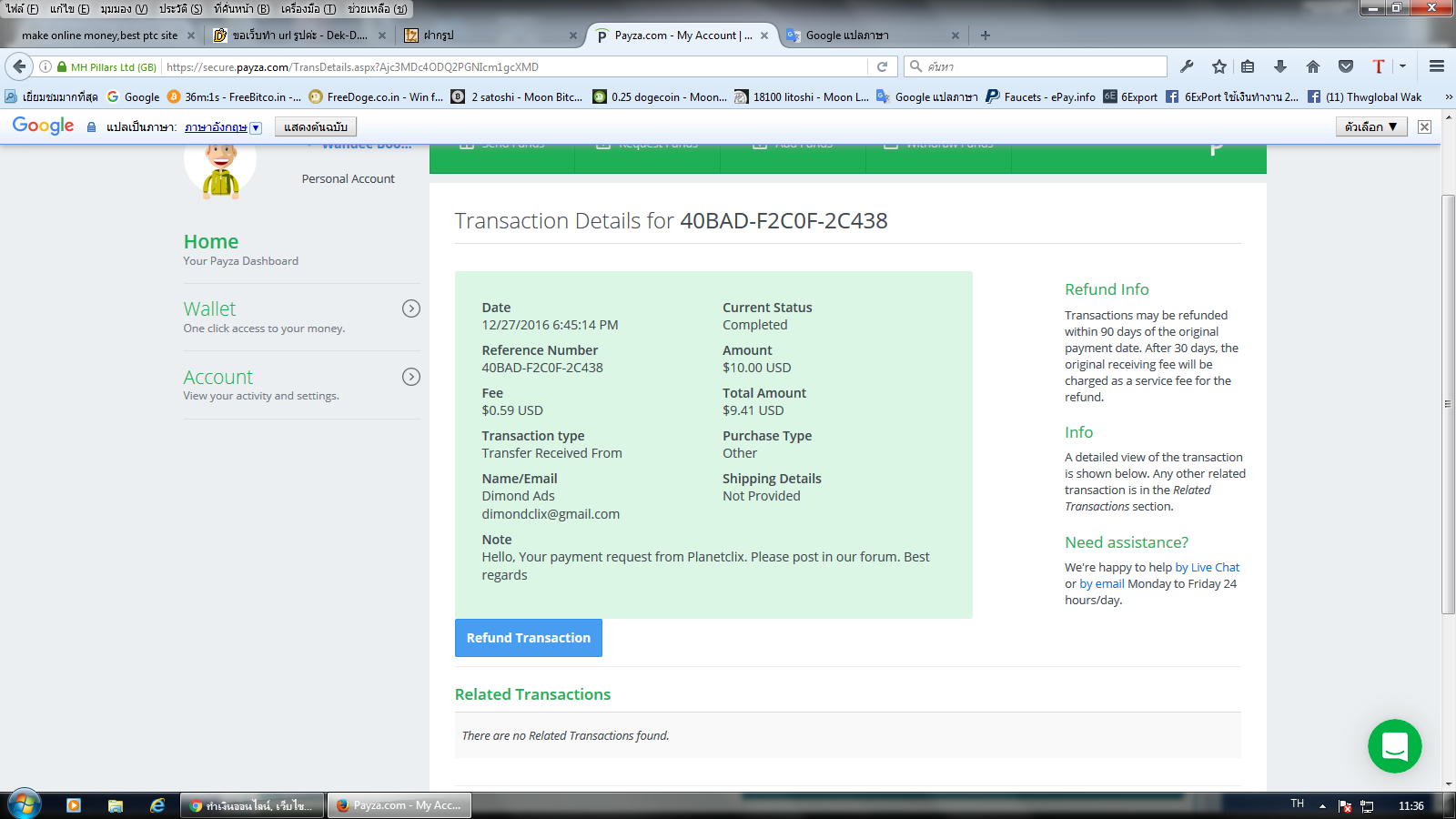Open the 6Export bookmark
Image resolution: width=1456 pixels, height=819 pixels.
point(1130,96)
